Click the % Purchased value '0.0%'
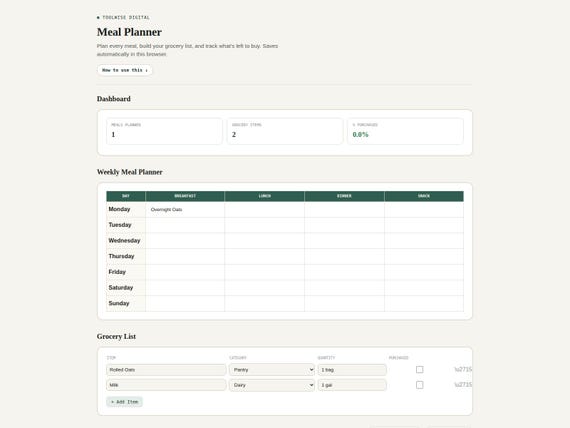The height and width of the screenshot is (428, 570). [x=360, y=135]
